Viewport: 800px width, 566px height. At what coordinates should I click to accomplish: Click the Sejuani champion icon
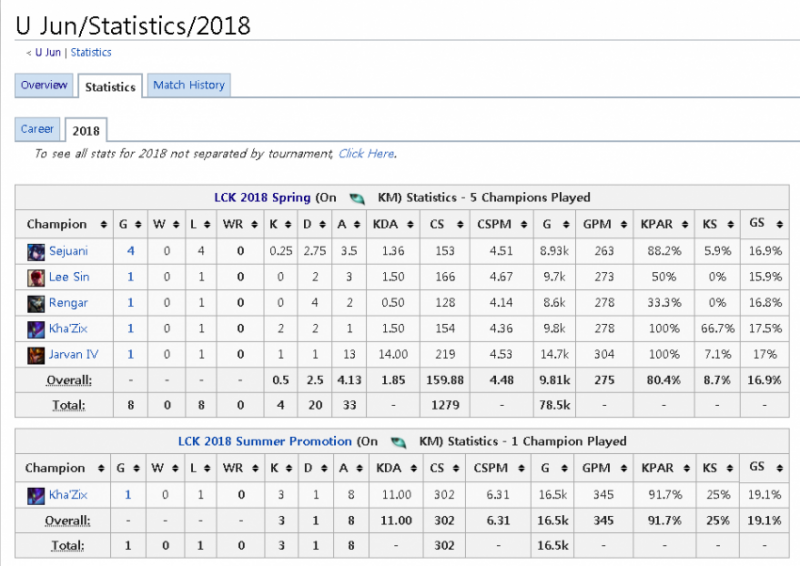pos(36,251)
